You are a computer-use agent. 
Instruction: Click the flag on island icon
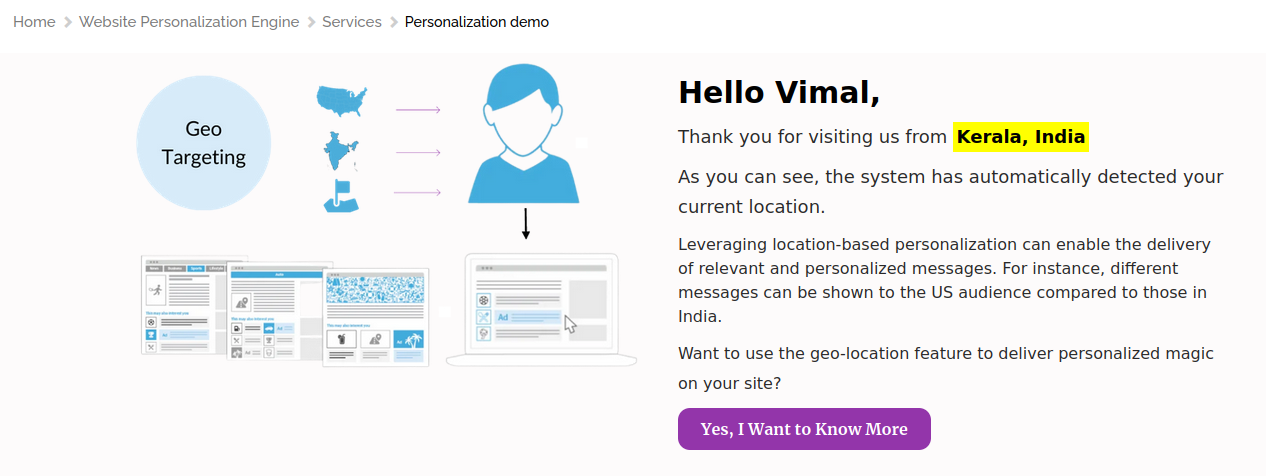[342, 196]
